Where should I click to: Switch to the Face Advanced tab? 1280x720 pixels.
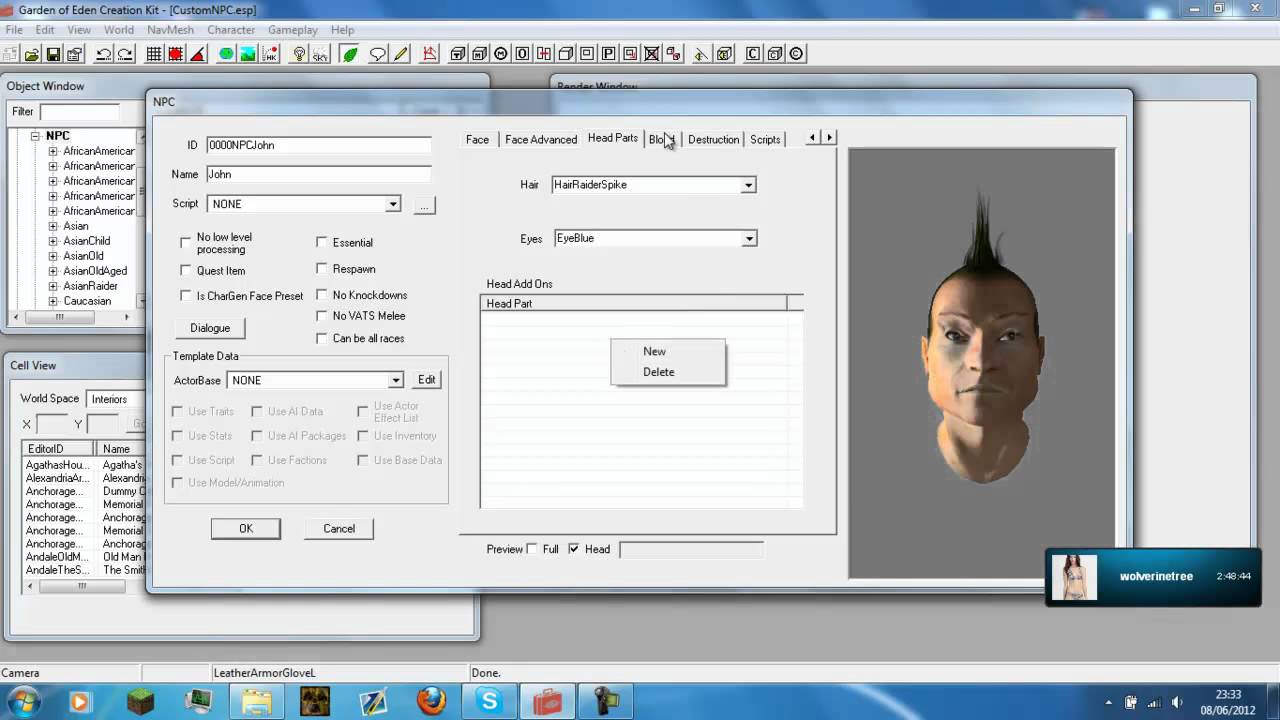tap(541, 139)
